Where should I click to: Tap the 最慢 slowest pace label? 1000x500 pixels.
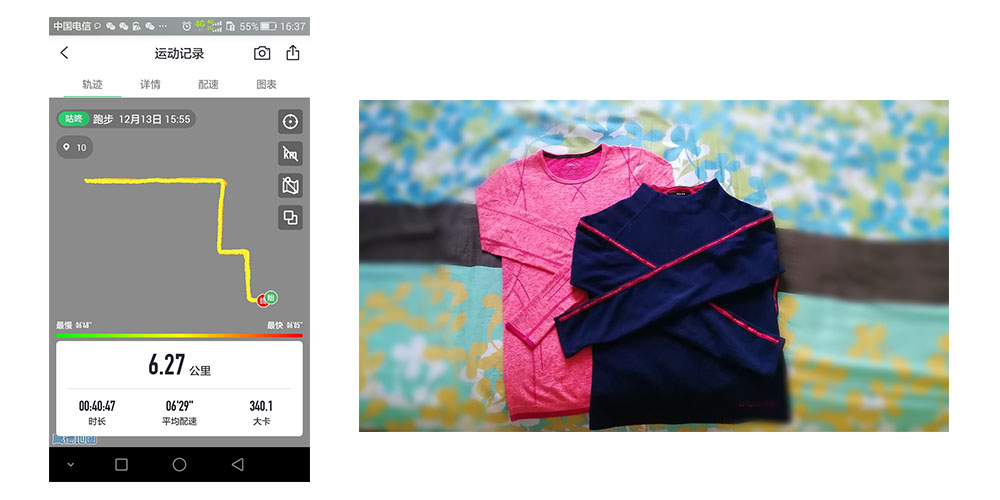(x=73, y=325)
